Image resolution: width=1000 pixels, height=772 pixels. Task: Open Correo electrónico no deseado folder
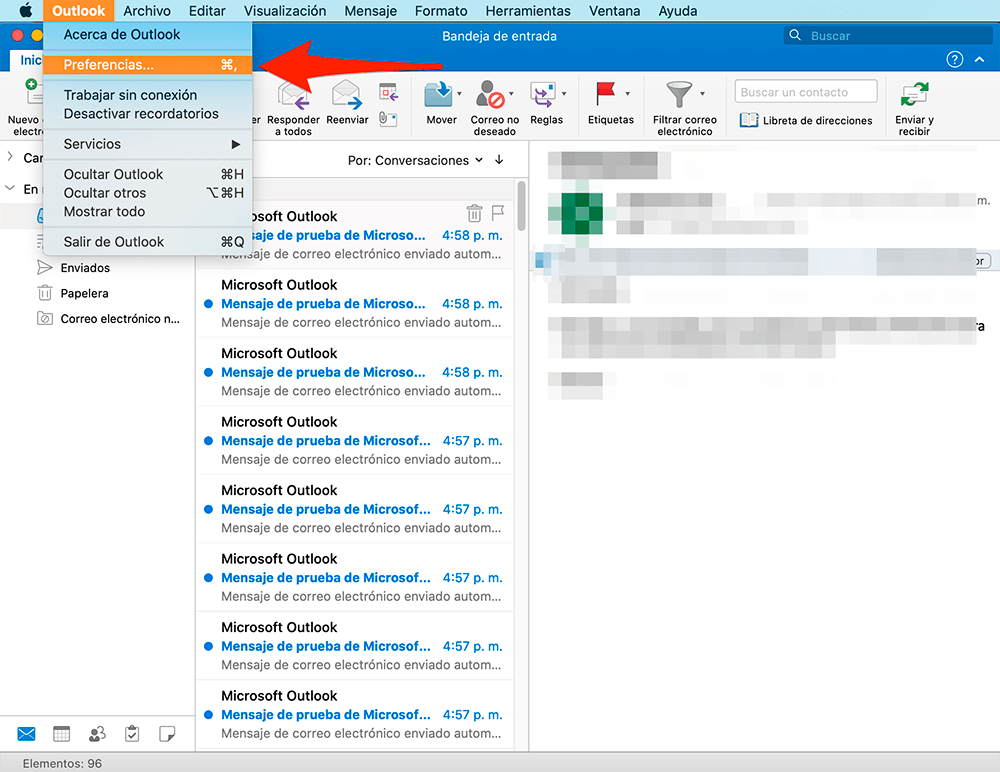point(120,319)
